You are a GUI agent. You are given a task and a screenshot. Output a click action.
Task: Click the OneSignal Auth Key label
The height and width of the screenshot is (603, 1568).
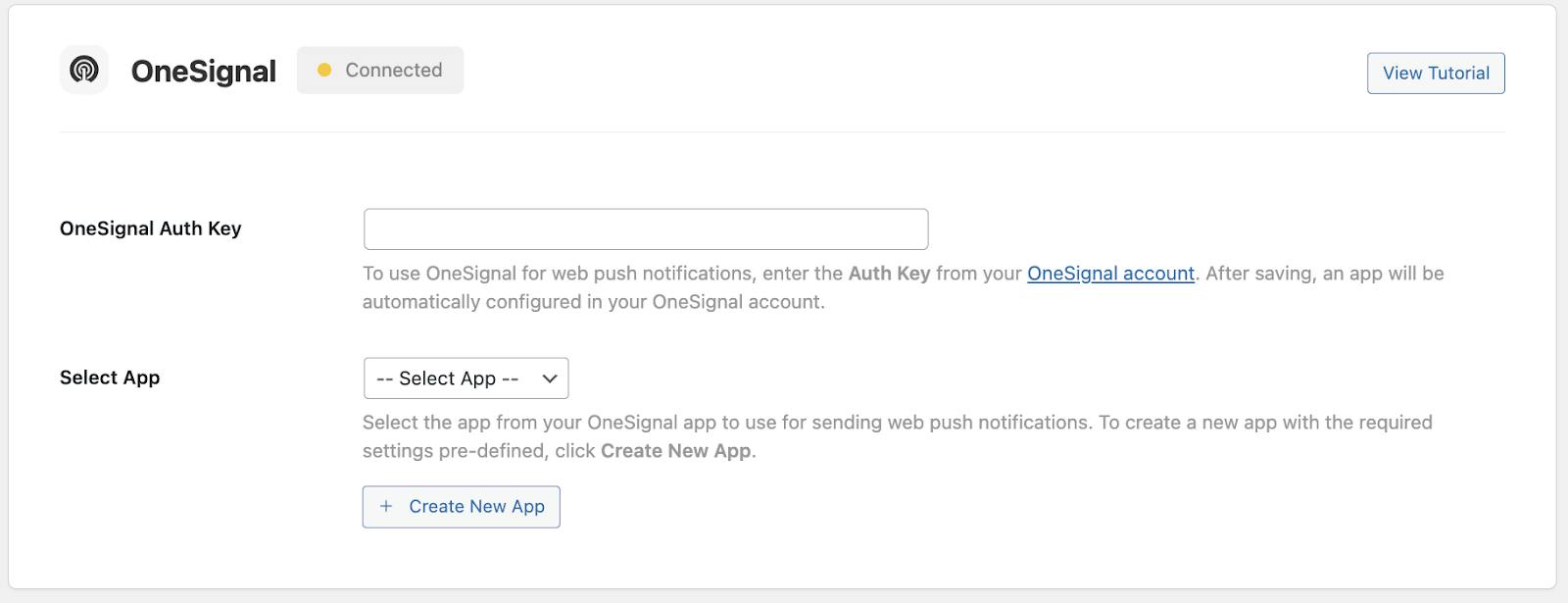click(x=150, y=228)
